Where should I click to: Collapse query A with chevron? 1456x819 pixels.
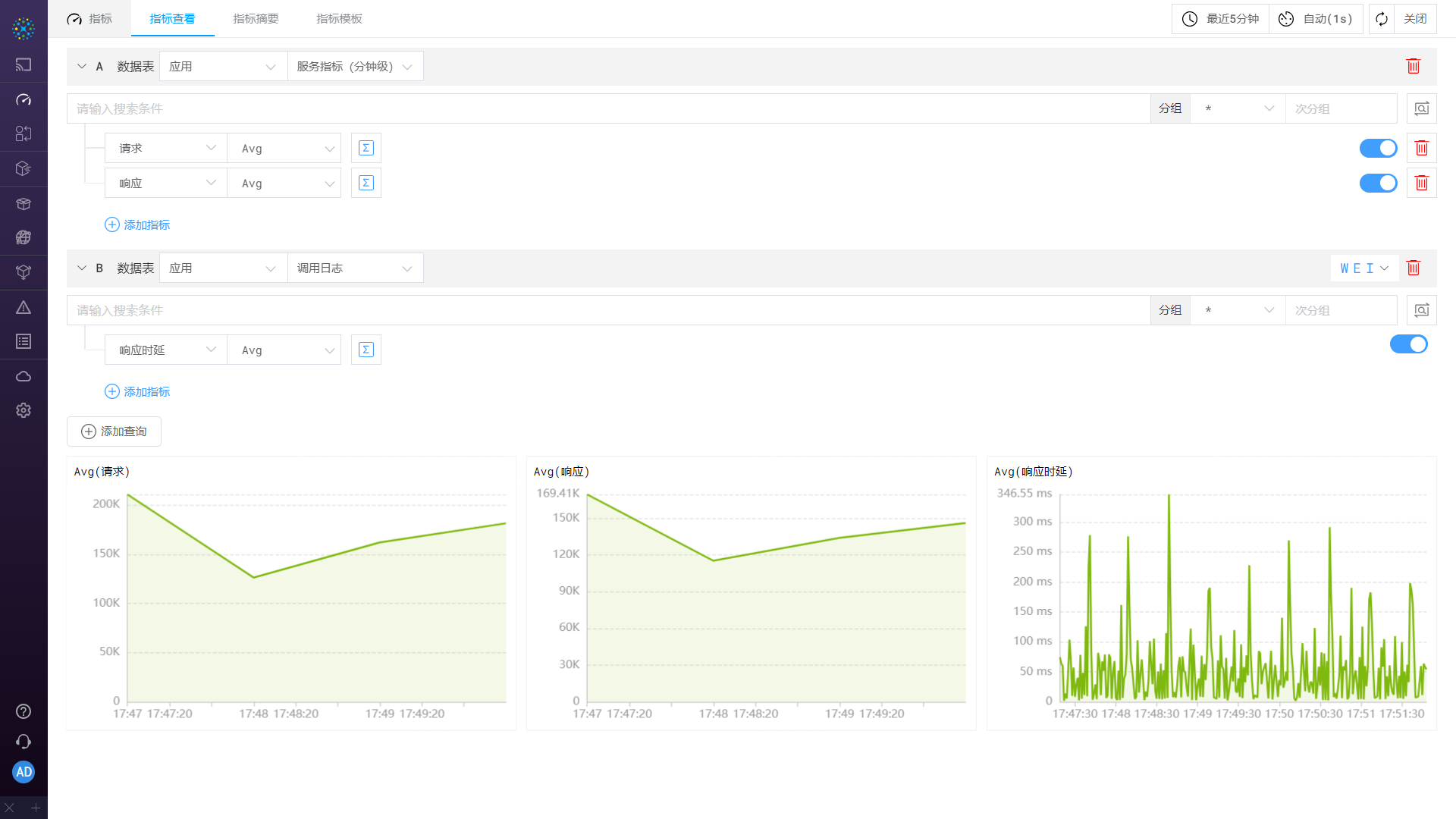[82, 67]
